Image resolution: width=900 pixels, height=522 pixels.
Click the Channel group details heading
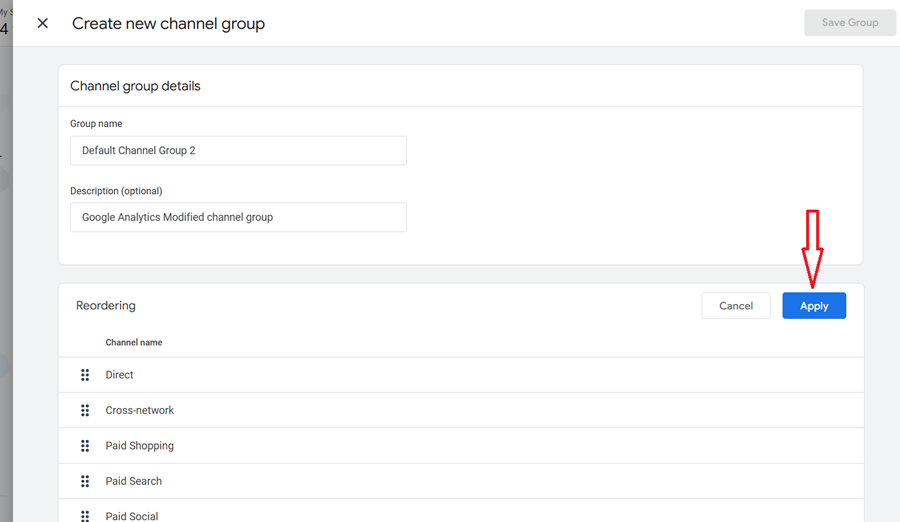[x=135, y=87]
